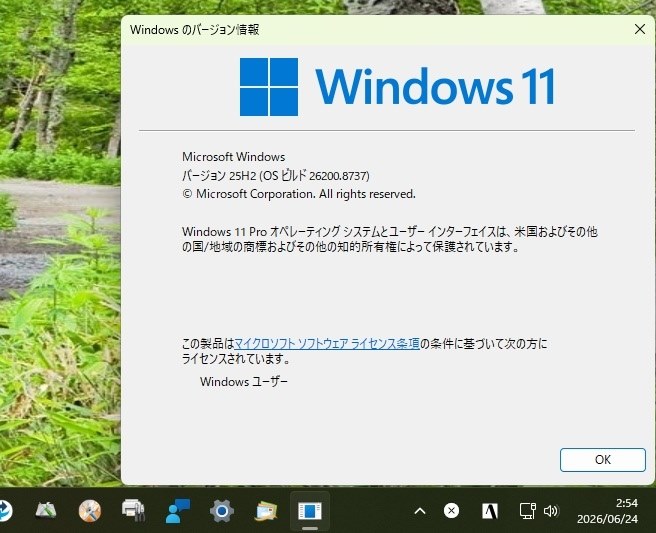Viewport: 656px width, 533px height.
Task: Click the dialog title Windows のバージョン情報
Action: click(195, 30)
